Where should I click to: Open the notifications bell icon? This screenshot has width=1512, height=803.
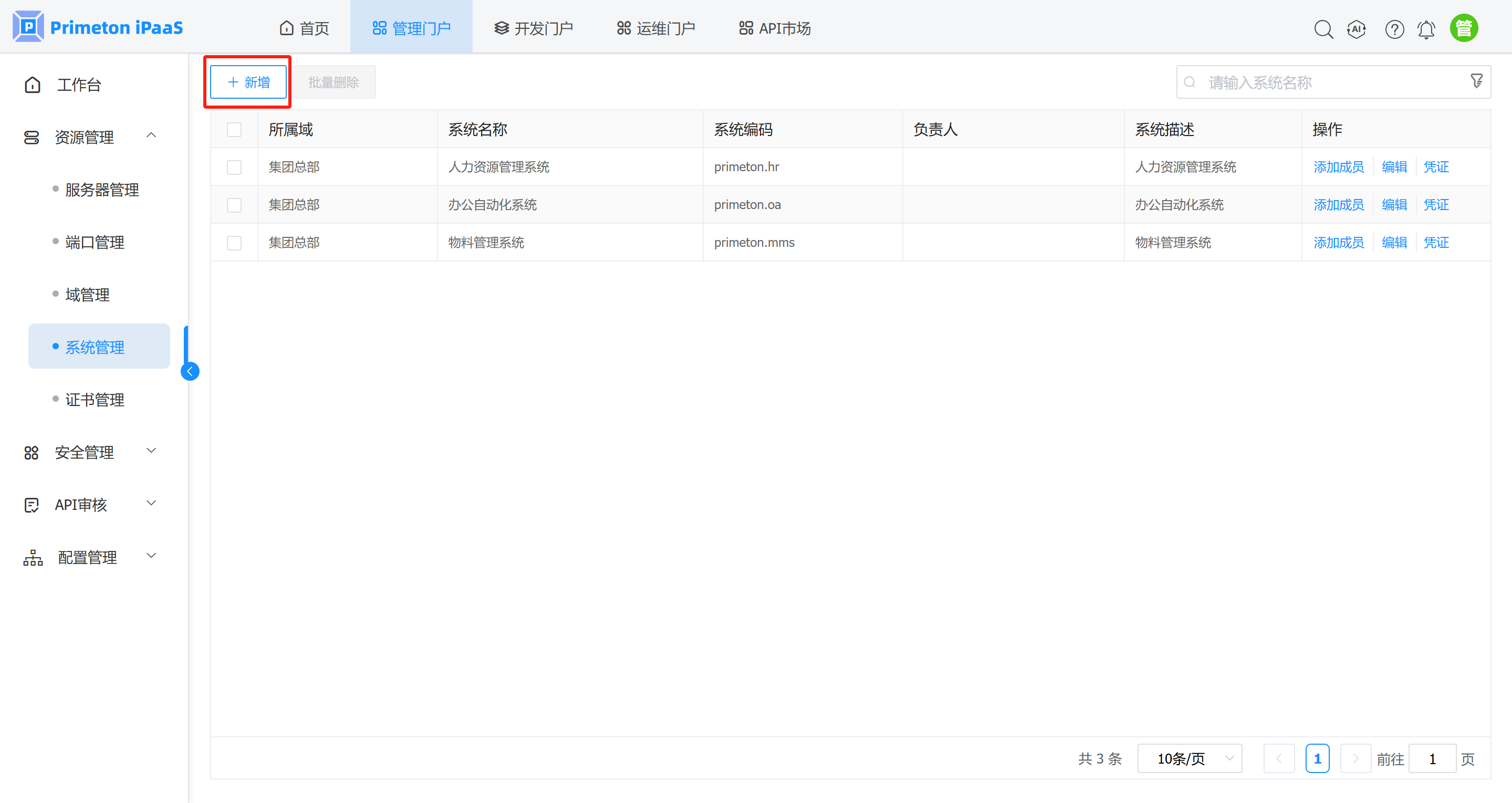pos(1426,28)
